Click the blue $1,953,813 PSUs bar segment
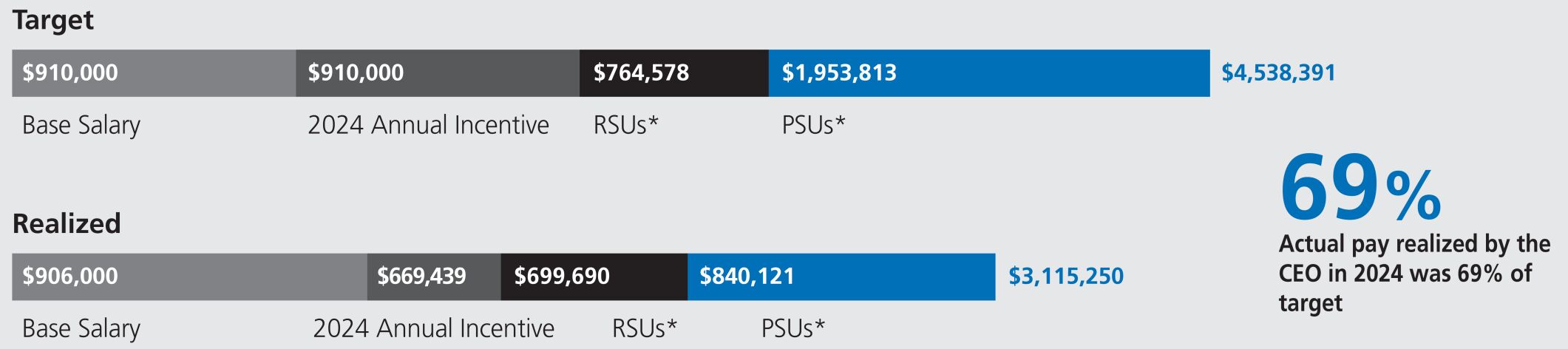This screenshot has height=349, width=1568. [988, 73]
